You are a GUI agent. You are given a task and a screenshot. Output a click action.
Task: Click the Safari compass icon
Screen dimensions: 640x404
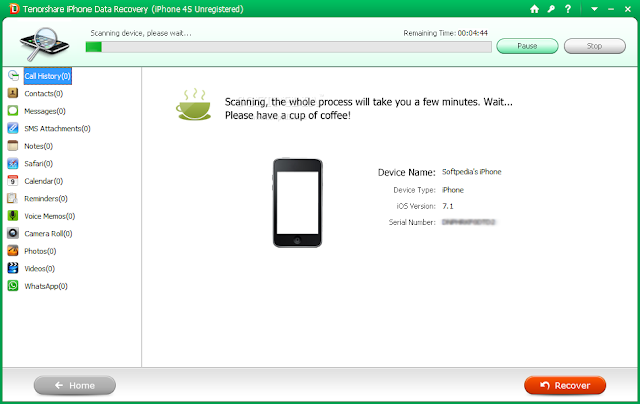pos(13,163)
